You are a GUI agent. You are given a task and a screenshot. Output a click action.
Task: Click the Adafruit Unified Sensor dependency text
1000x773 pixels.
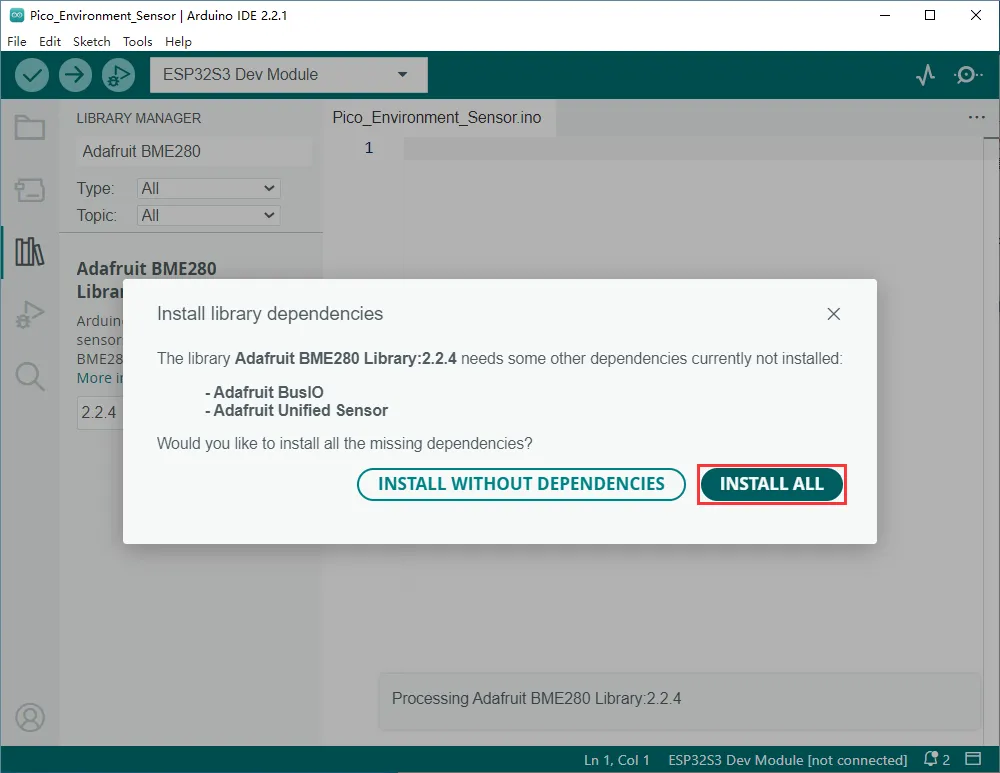pyautogui.click(x=300, y=410)
